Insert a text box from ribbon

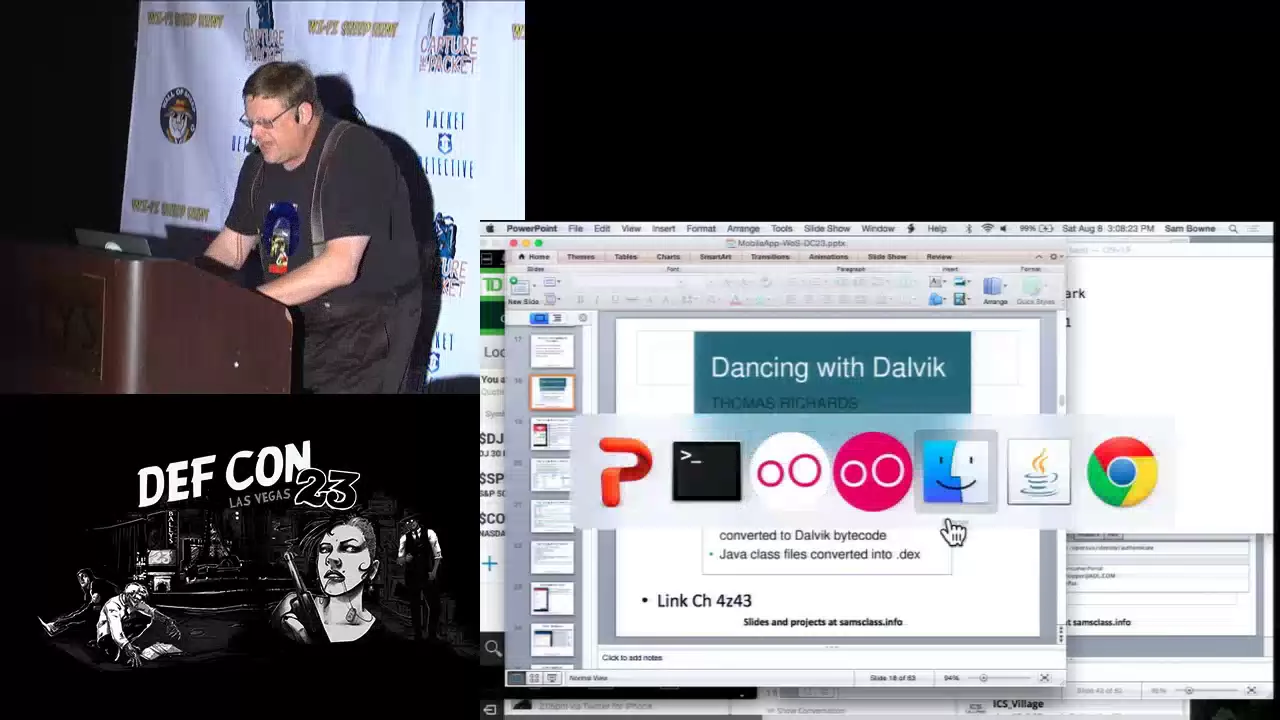click(x=936, y=283)
